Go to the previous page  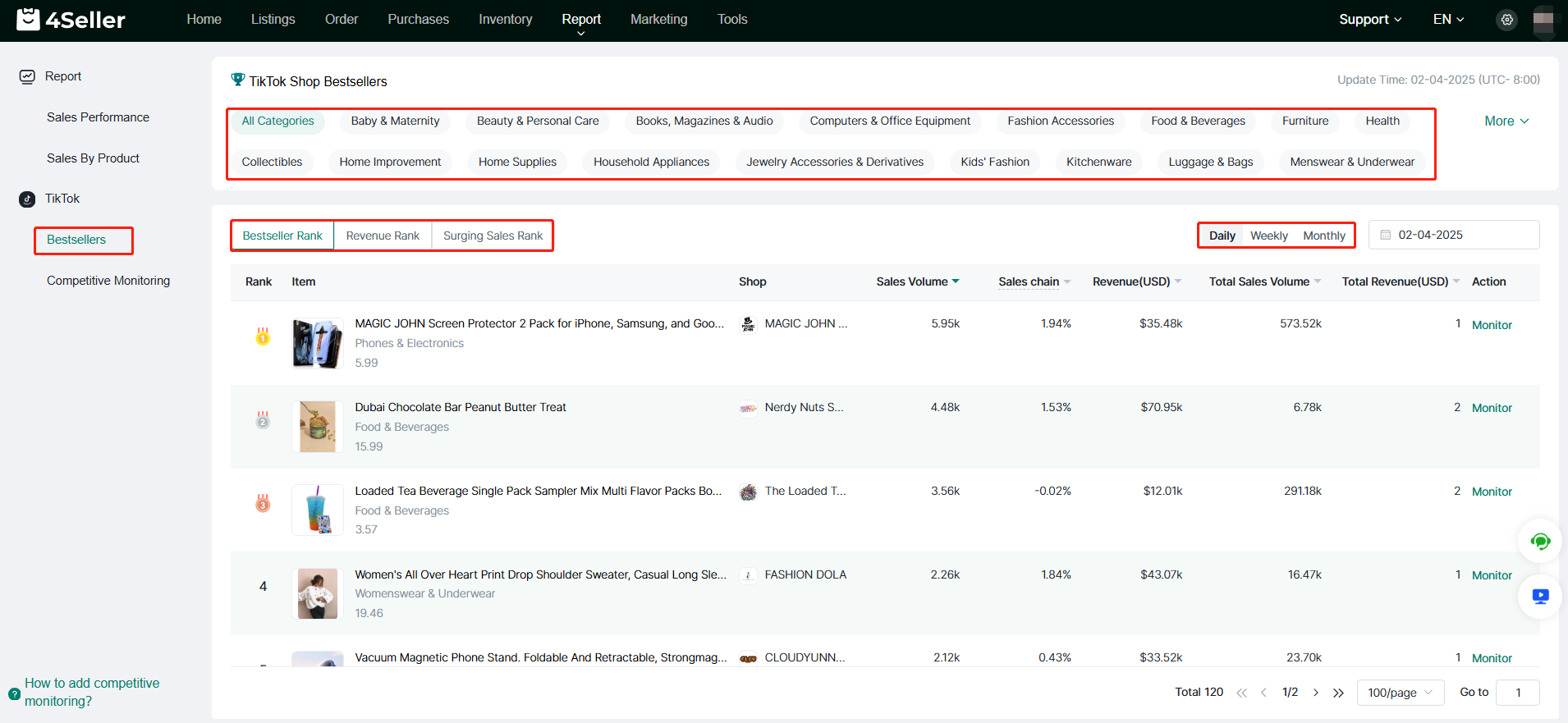click(x=1263, y=693)
